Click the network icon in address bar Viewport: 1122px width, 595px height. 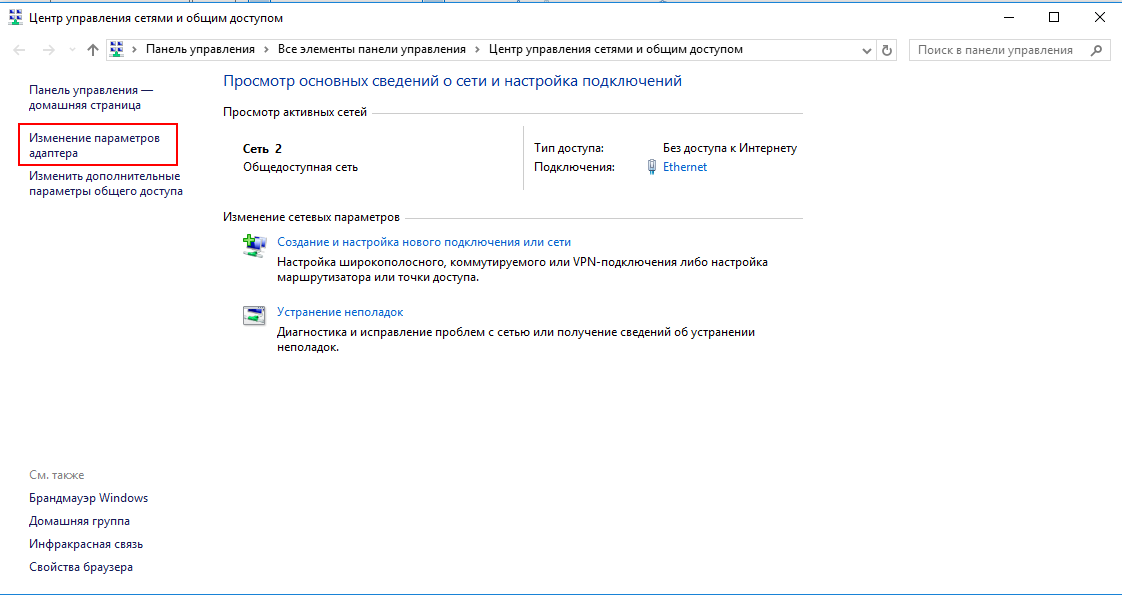pyautogui.click(x=117, y=49)
